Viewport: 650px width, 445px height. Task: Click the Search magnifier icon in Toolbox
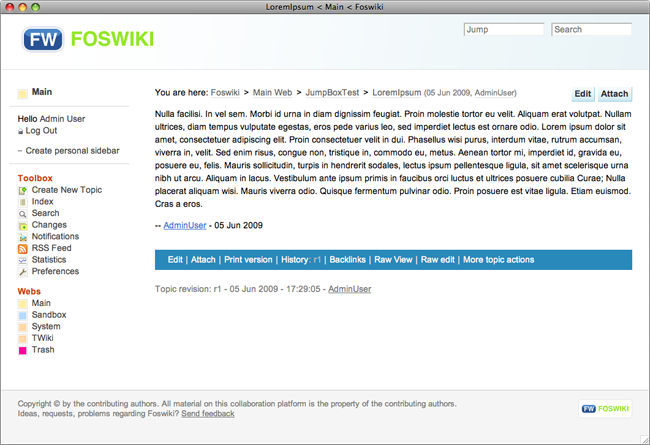coord(23,214)
